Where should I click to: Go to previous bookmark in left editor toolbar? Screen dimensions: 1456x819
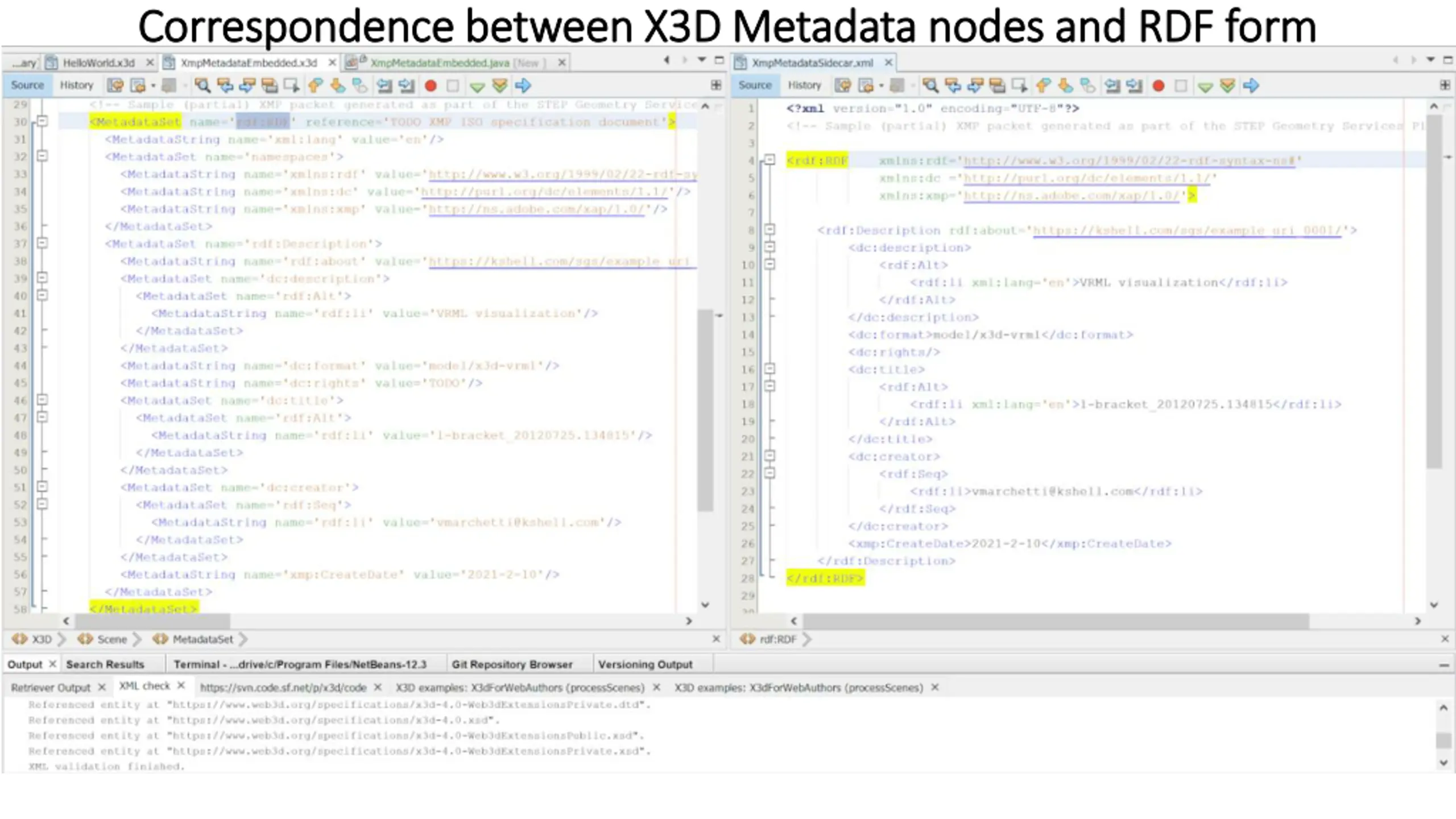click(x=315, y=85)
